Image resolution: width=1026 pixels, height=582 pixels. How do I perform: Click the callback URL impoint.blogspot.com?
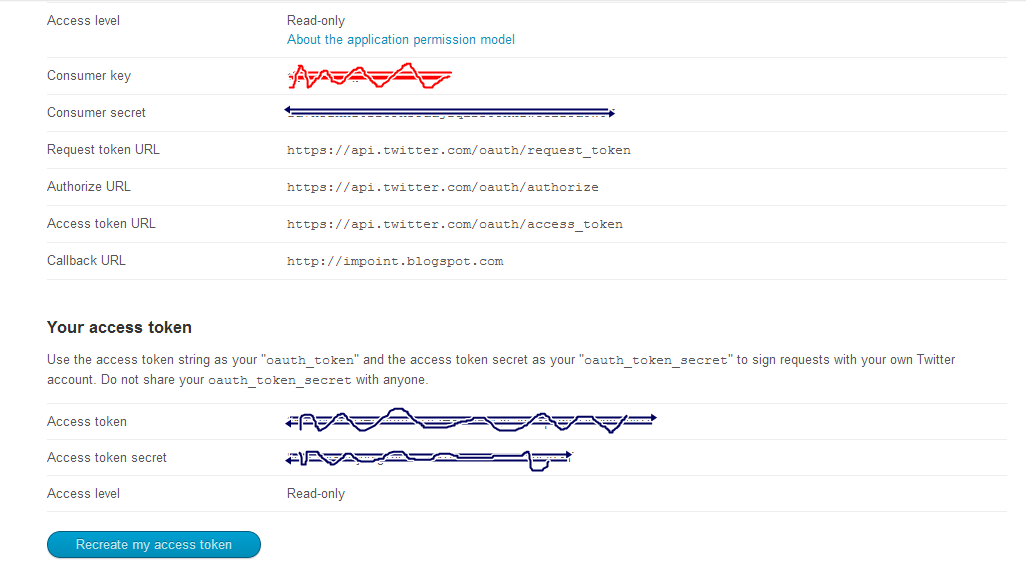(394, 261)
